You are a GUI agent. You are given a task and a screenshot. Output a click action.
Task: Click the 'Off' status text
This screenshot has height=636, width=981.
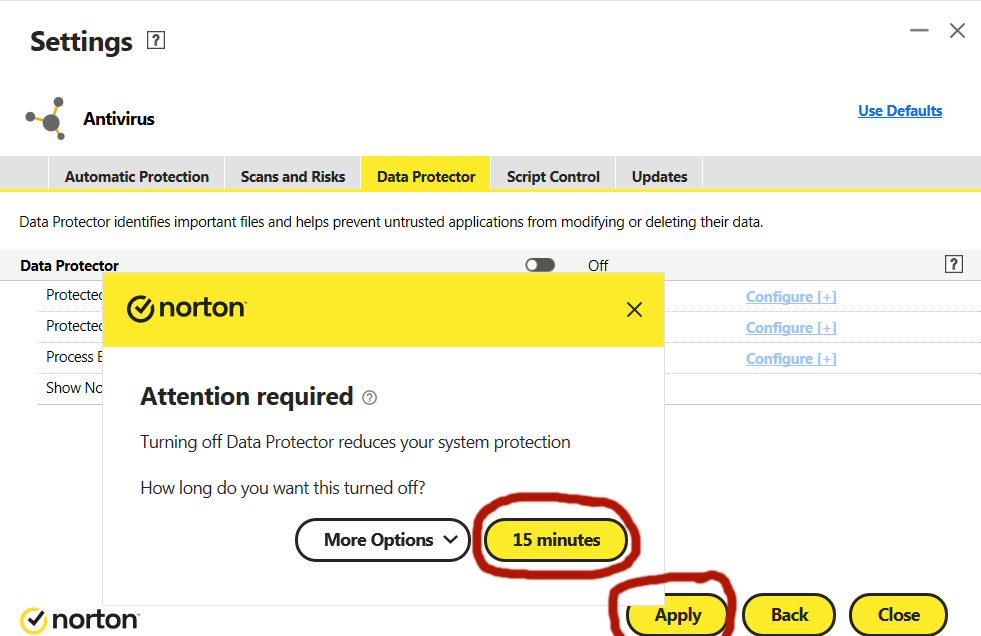click(x=597, y=266)
